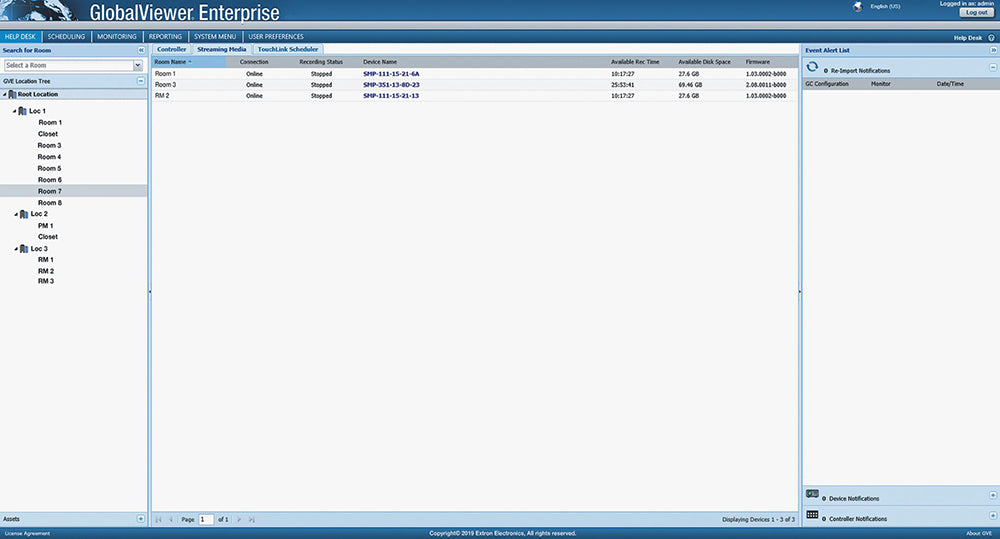Click the Loc 1 building icon
Viewport: 1000px width, 539px height.
click(x=23, y=111)
